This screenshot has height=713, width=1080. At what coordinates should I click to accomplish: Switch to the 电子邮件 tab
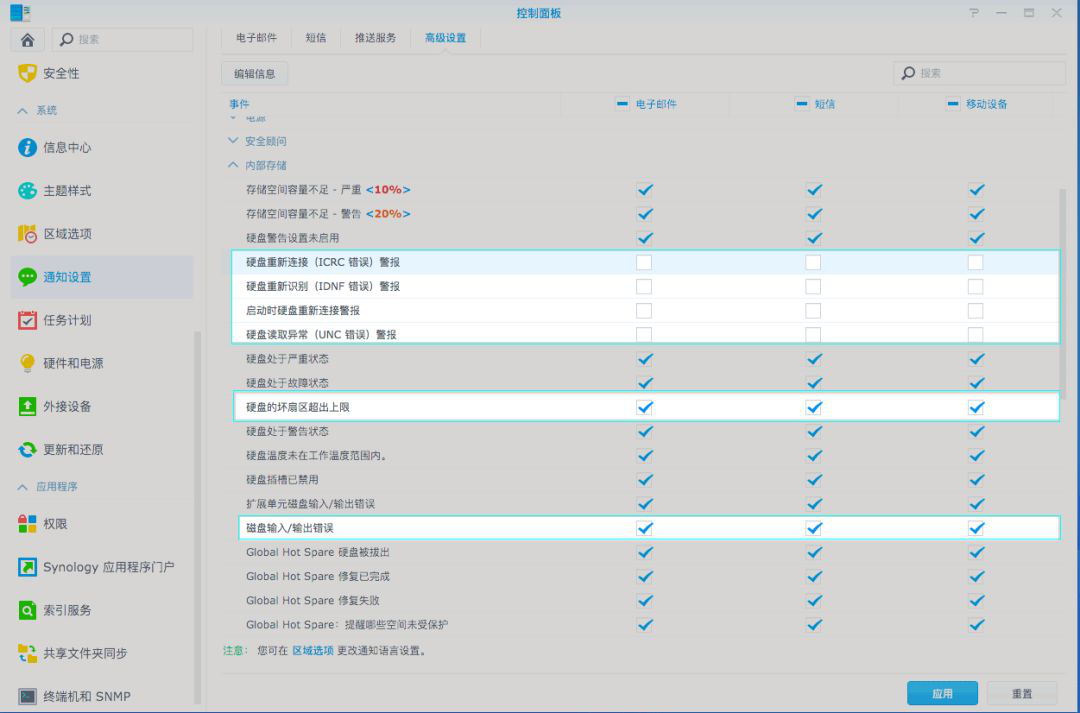[257, 39]
